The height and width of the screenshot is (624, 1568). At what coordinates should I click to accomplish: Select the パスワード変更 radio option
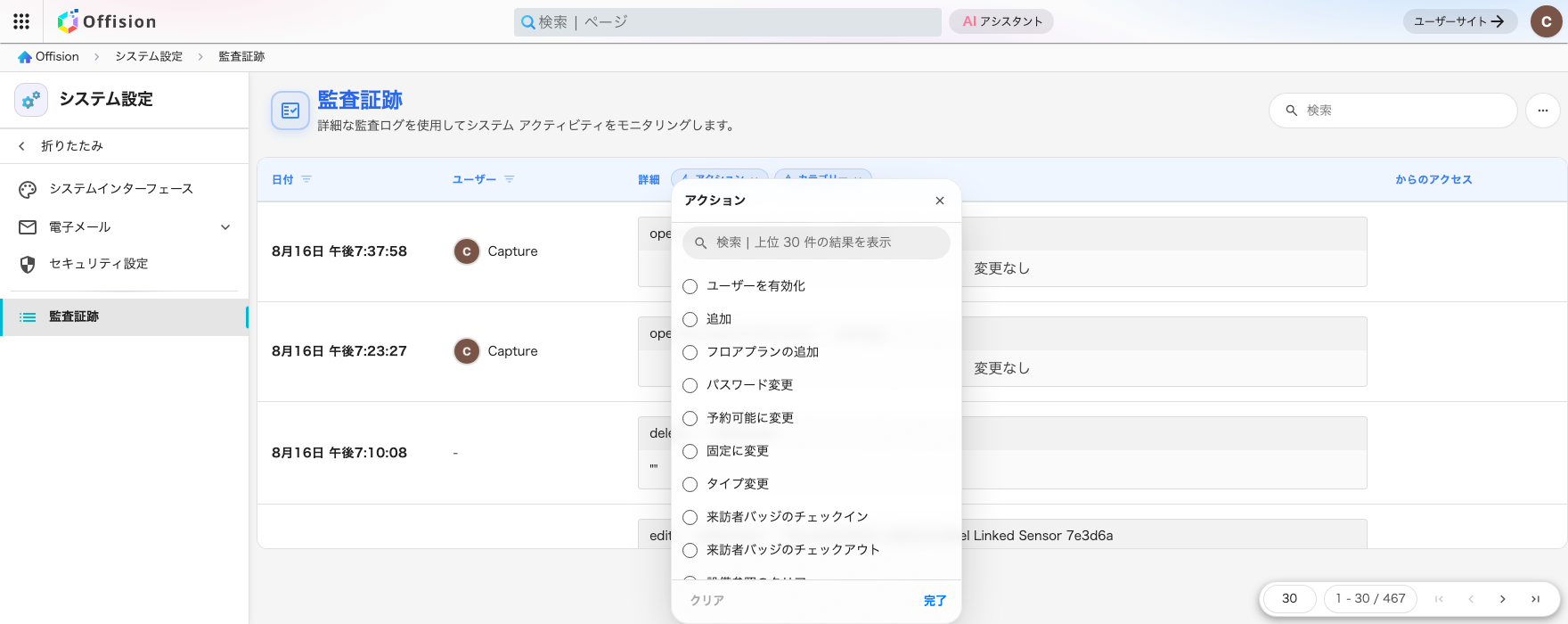pos(690,385)
